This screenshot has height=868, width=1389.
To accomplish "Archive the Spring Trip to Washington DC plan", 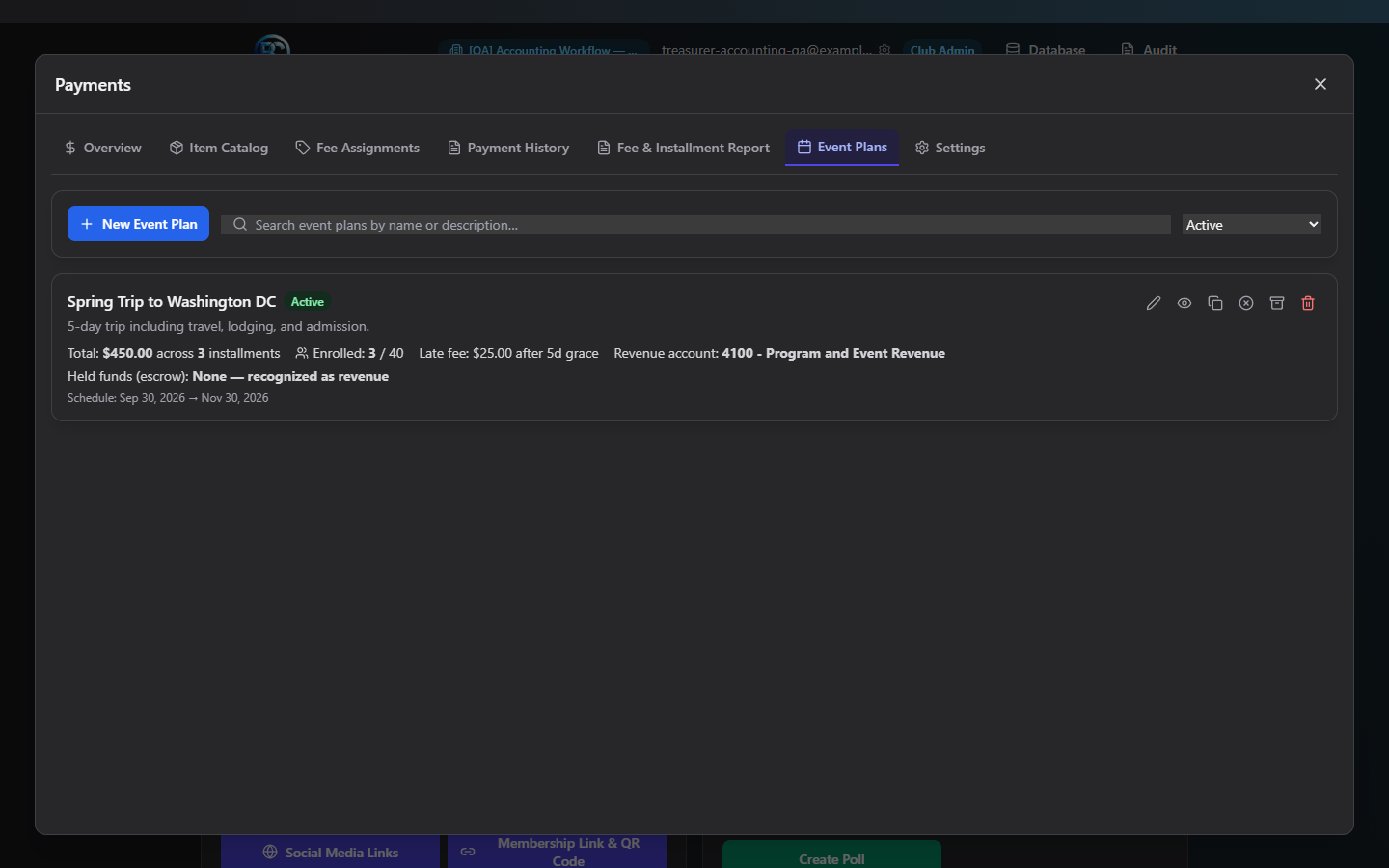I will tap(1277, 303).
